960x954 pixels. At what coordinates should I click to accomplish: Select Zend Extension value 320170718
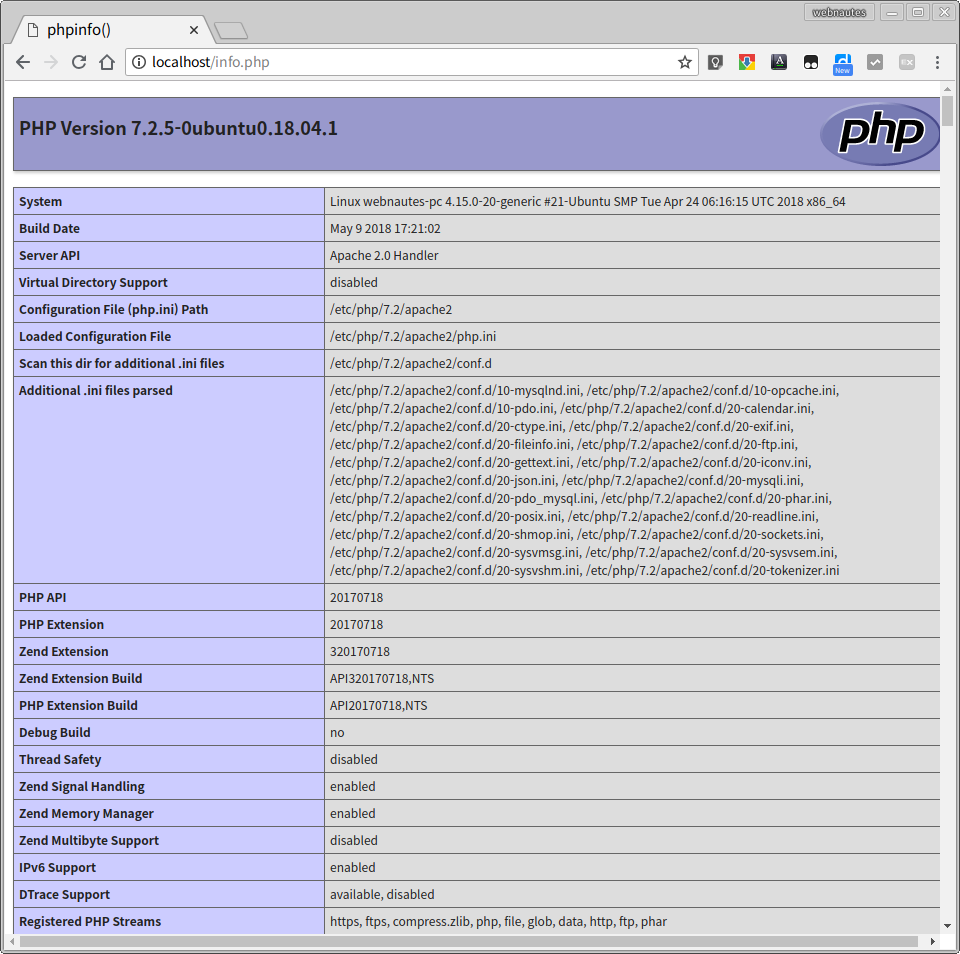coord(359,651)
